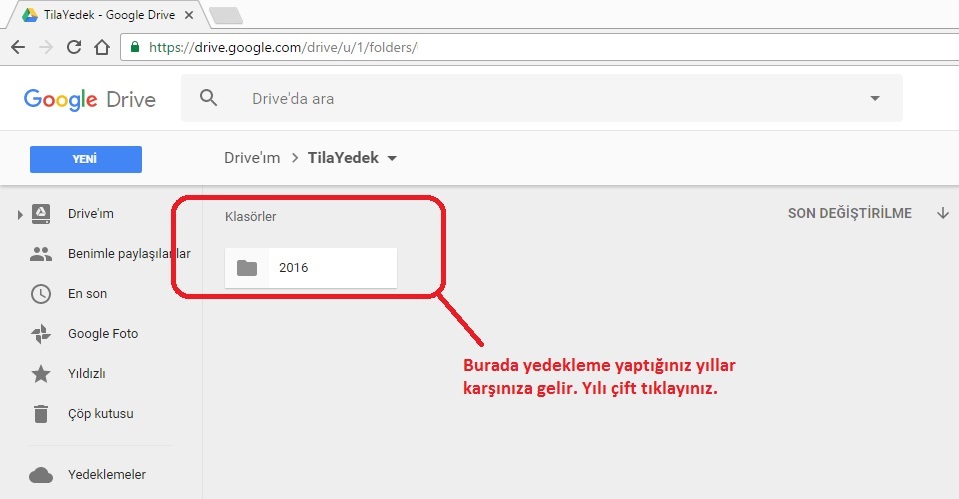Open Benimle paylaşılanlar section
The width and height of the screenshot is (959, 499).
[x=129, y=254]
